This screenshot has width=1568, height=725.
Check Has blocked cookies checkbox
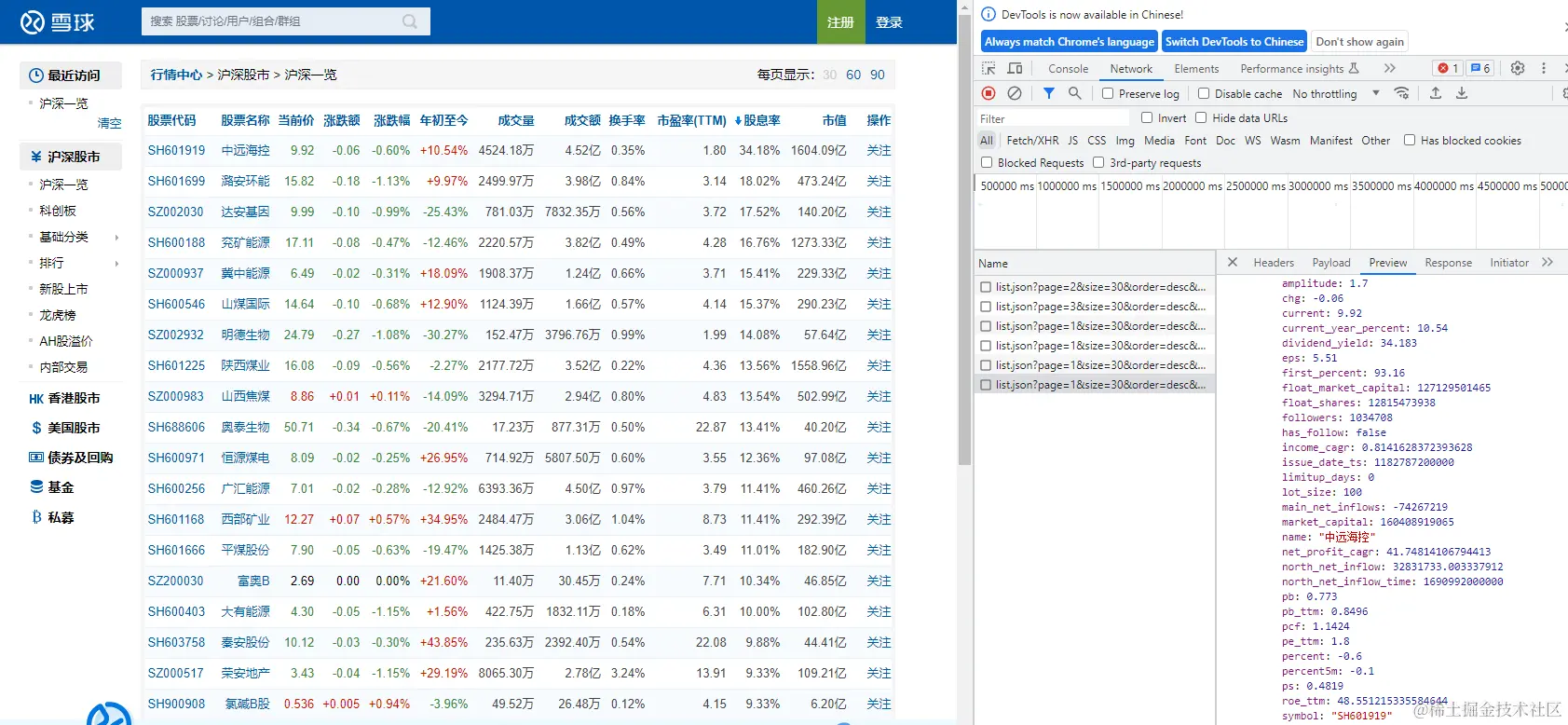click(x=1410, y=140)
